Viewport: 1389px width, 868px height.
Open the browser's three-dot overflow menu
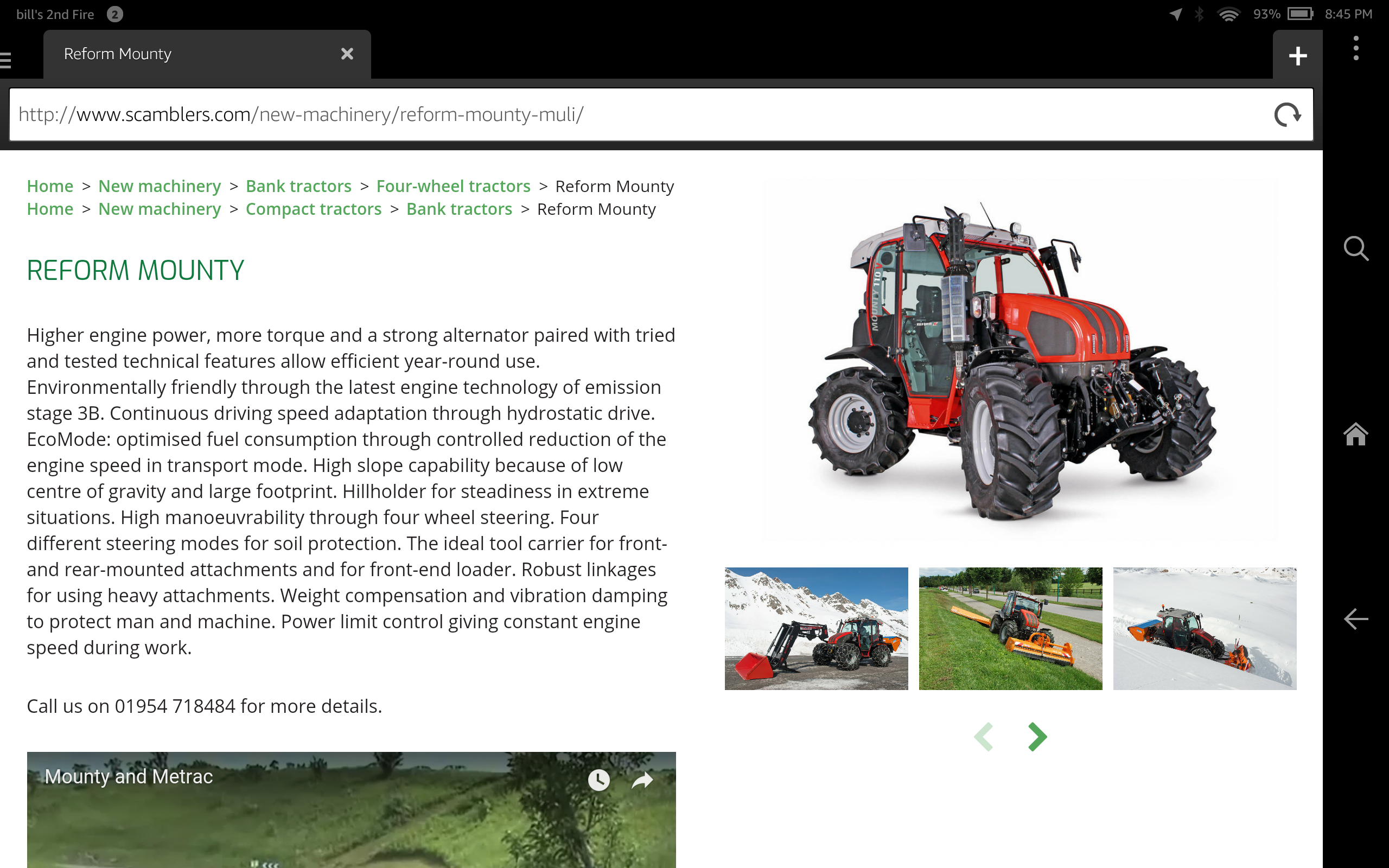click(x=1356, y=48)
